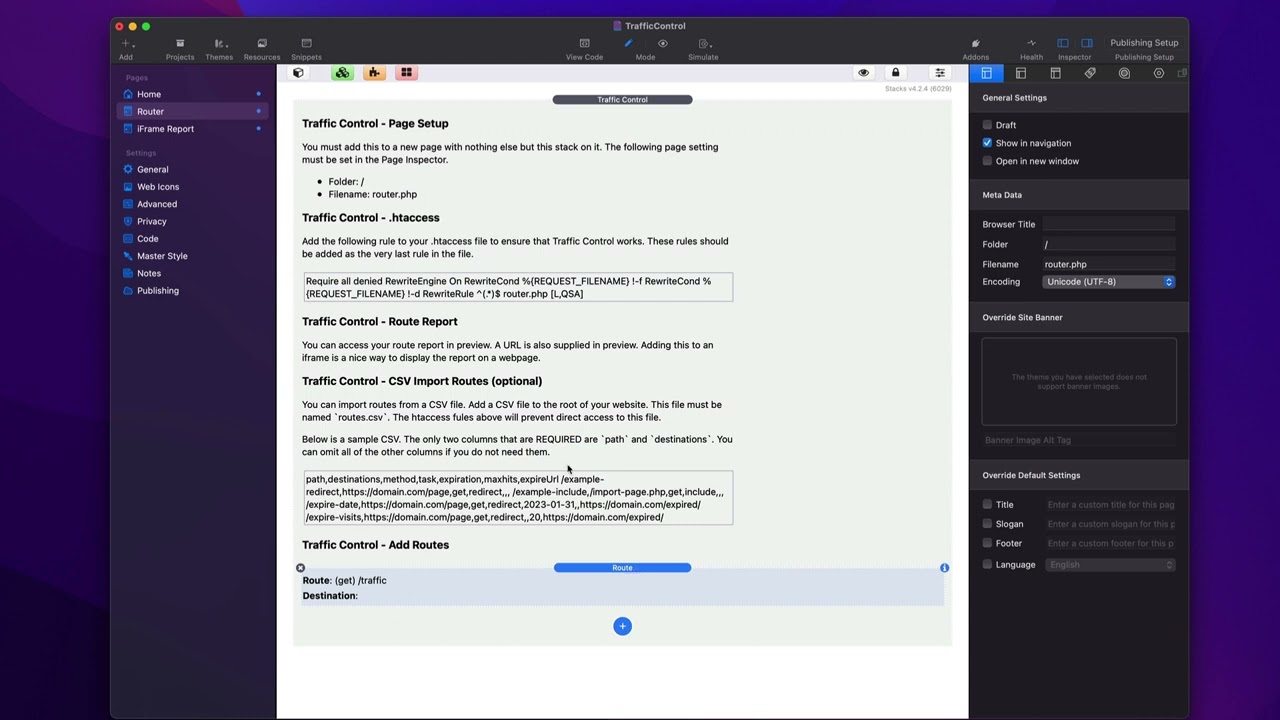The image size is (1280, 720).
Task: Click the Browser Title field
Action: coord(1109,224)
